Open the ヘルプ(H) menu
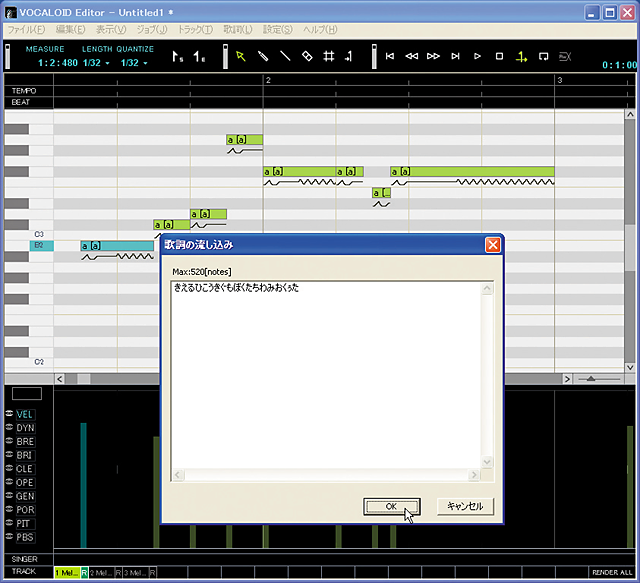The height and width of the screenshot is (583, 640). tap(320, 29)
